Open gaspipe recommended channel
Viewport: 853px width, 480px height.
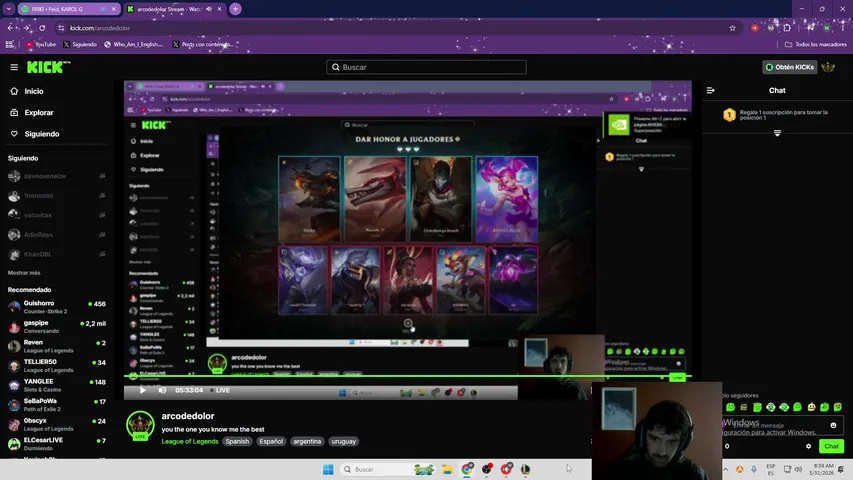[57, 327]
